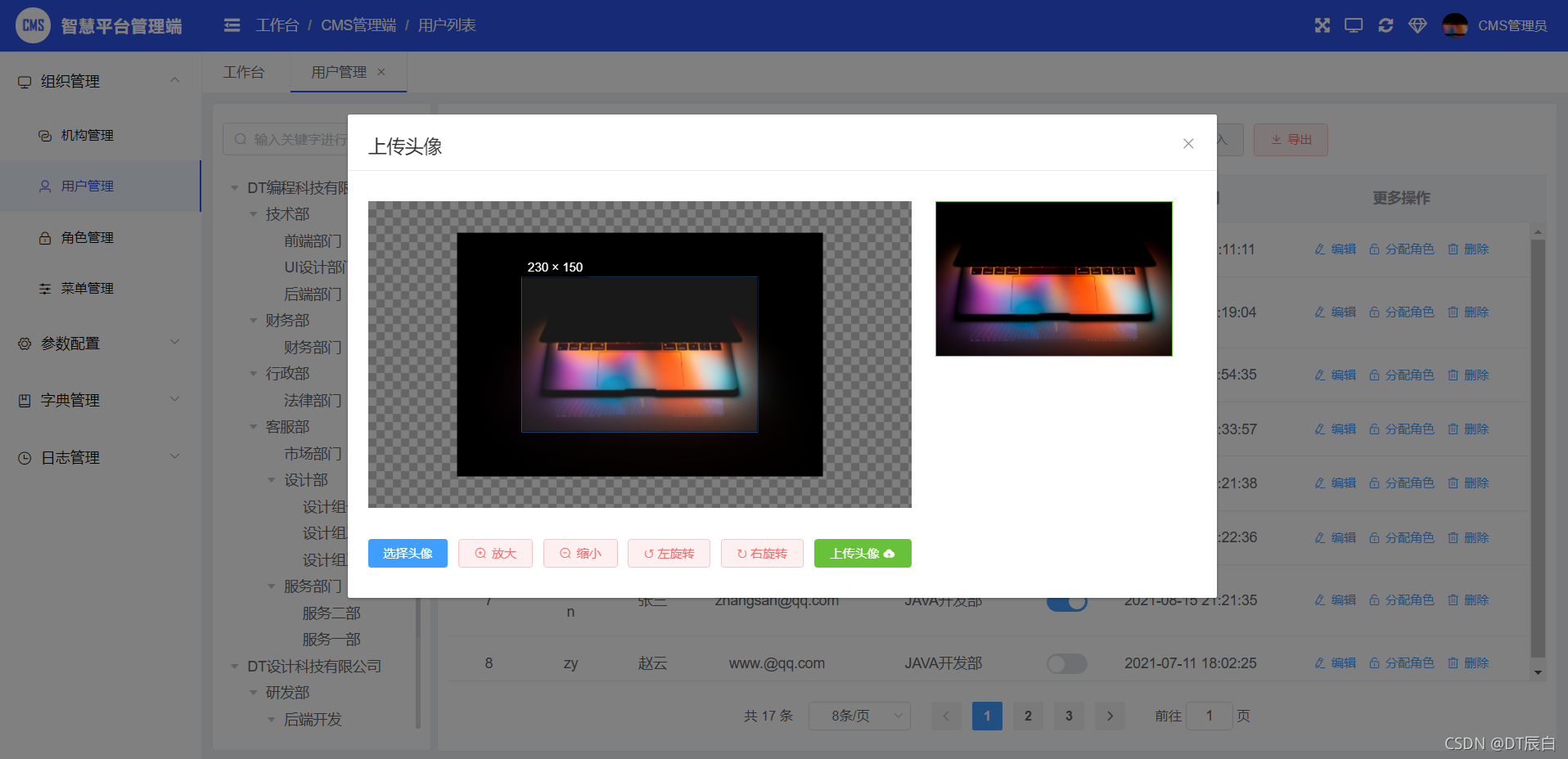Switch to 工作台 tab
Viewport: 1568px width, 759px height.
tap(244, 72)
